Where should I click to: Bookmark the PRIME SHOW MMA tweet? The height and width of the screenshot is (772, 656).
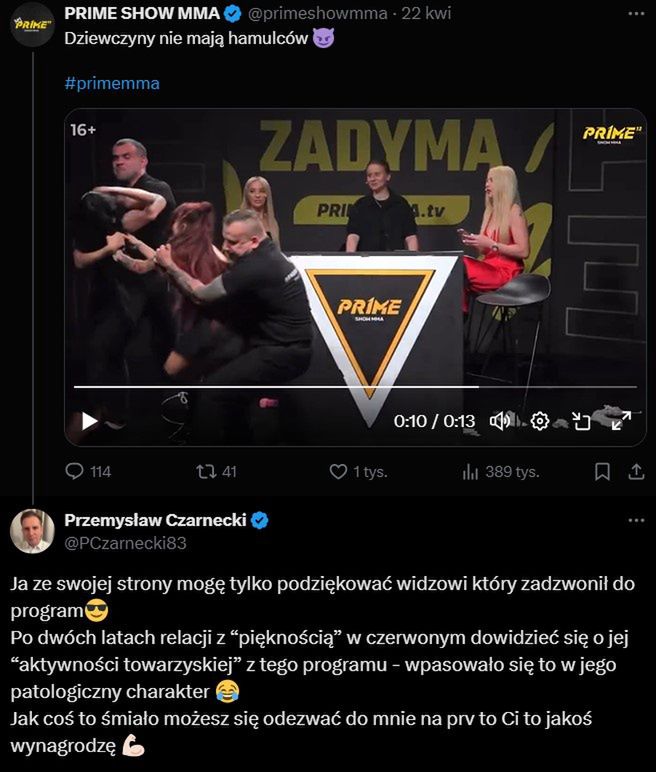point(602,472)
